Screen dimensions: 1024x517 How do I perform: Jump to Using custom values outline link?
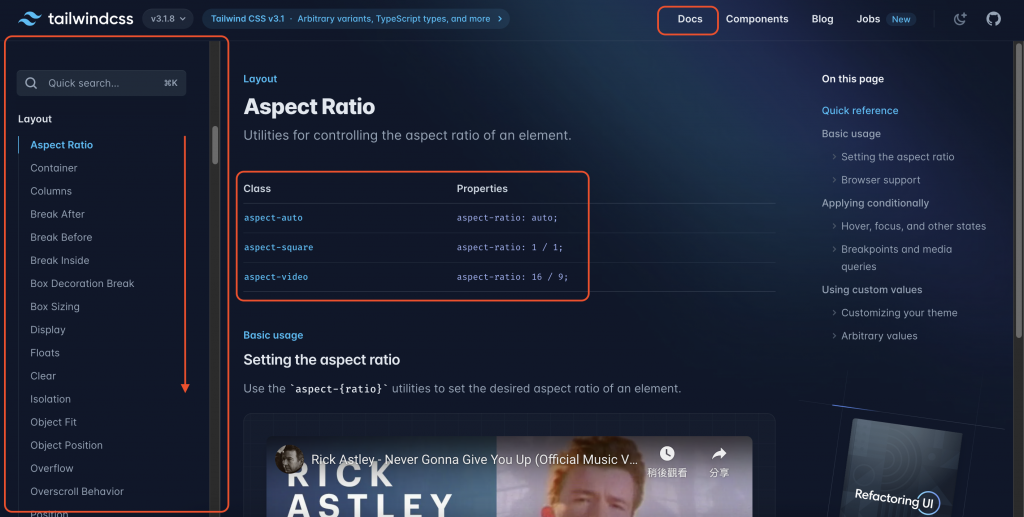click(872, 290)
